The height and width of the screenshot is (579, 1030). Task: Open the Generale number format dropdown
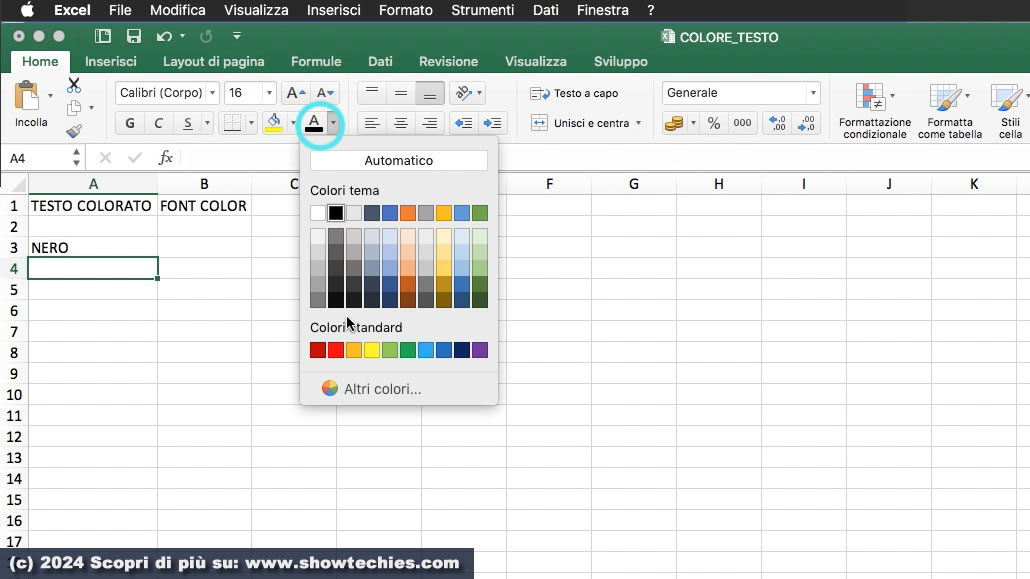pos(813,93)
